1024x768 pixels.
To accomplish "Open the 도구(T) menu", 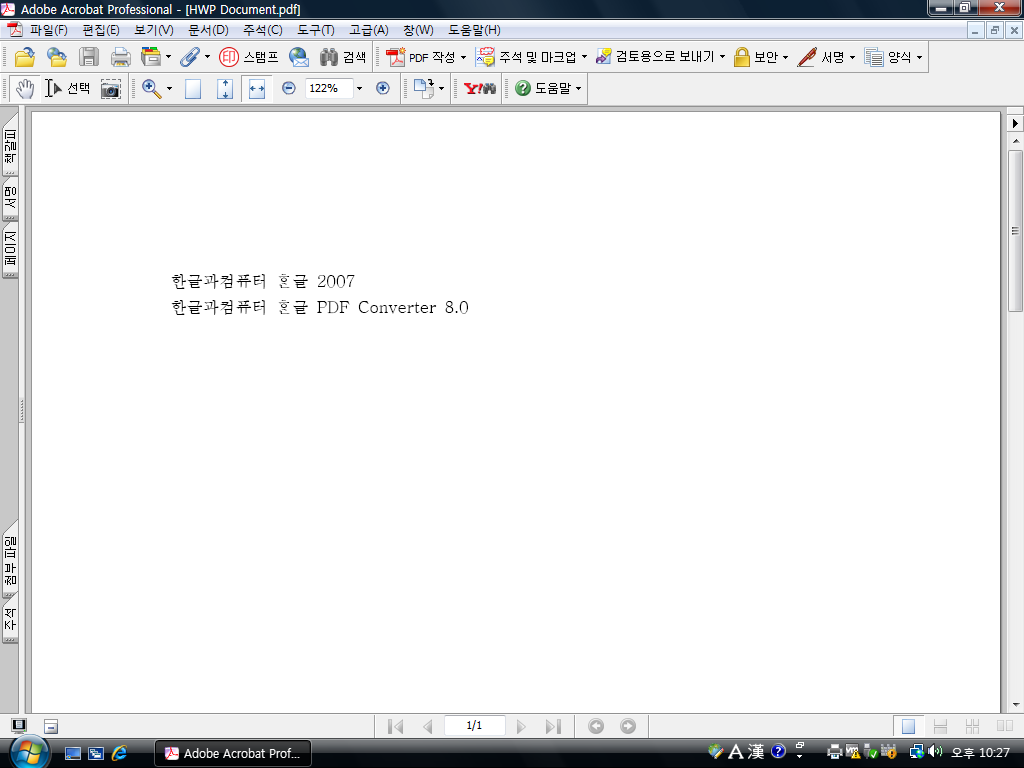I will pos(315,30).
